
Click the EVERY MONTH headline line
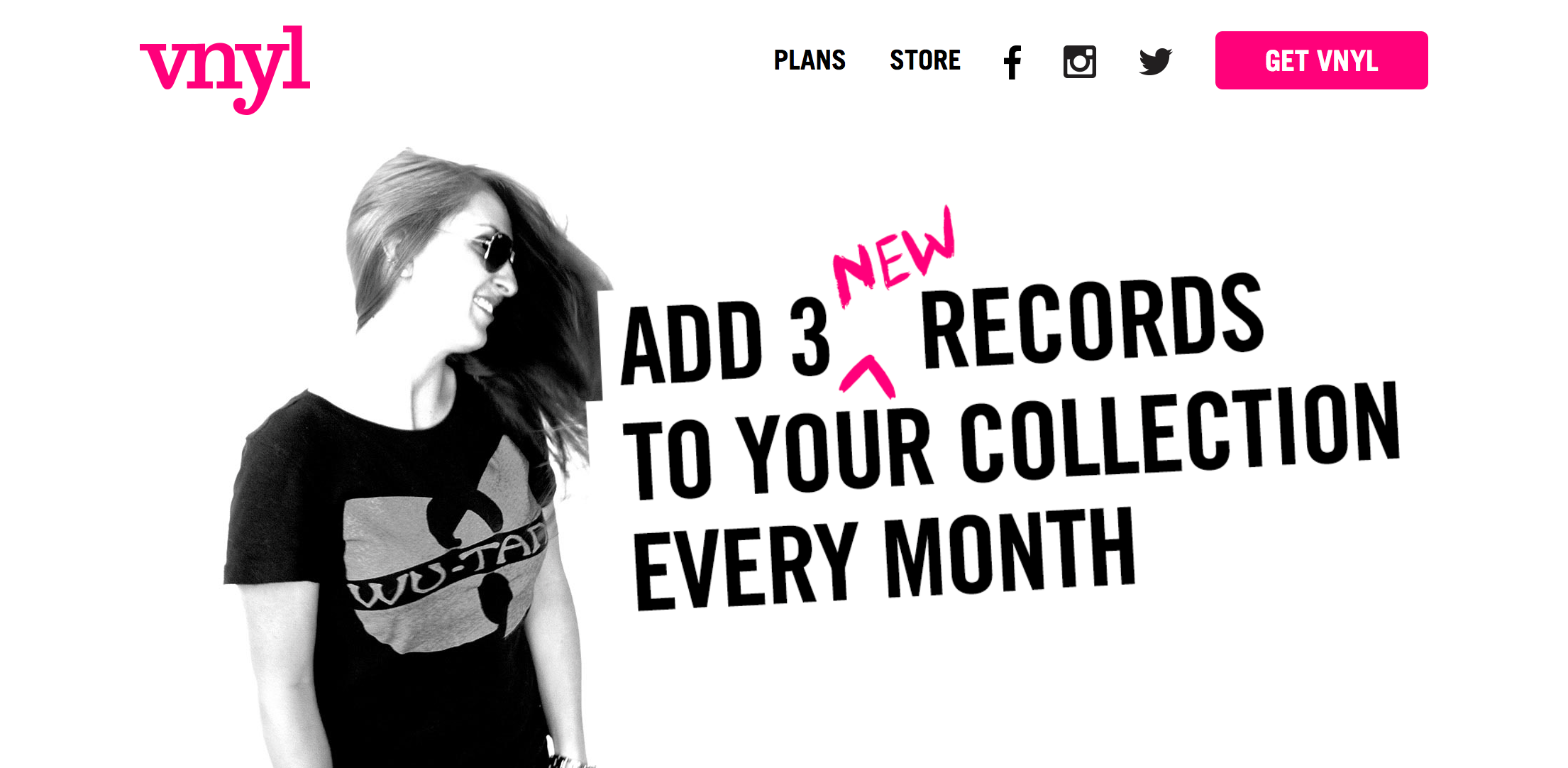pyautogui.click(x=883, y=559)
